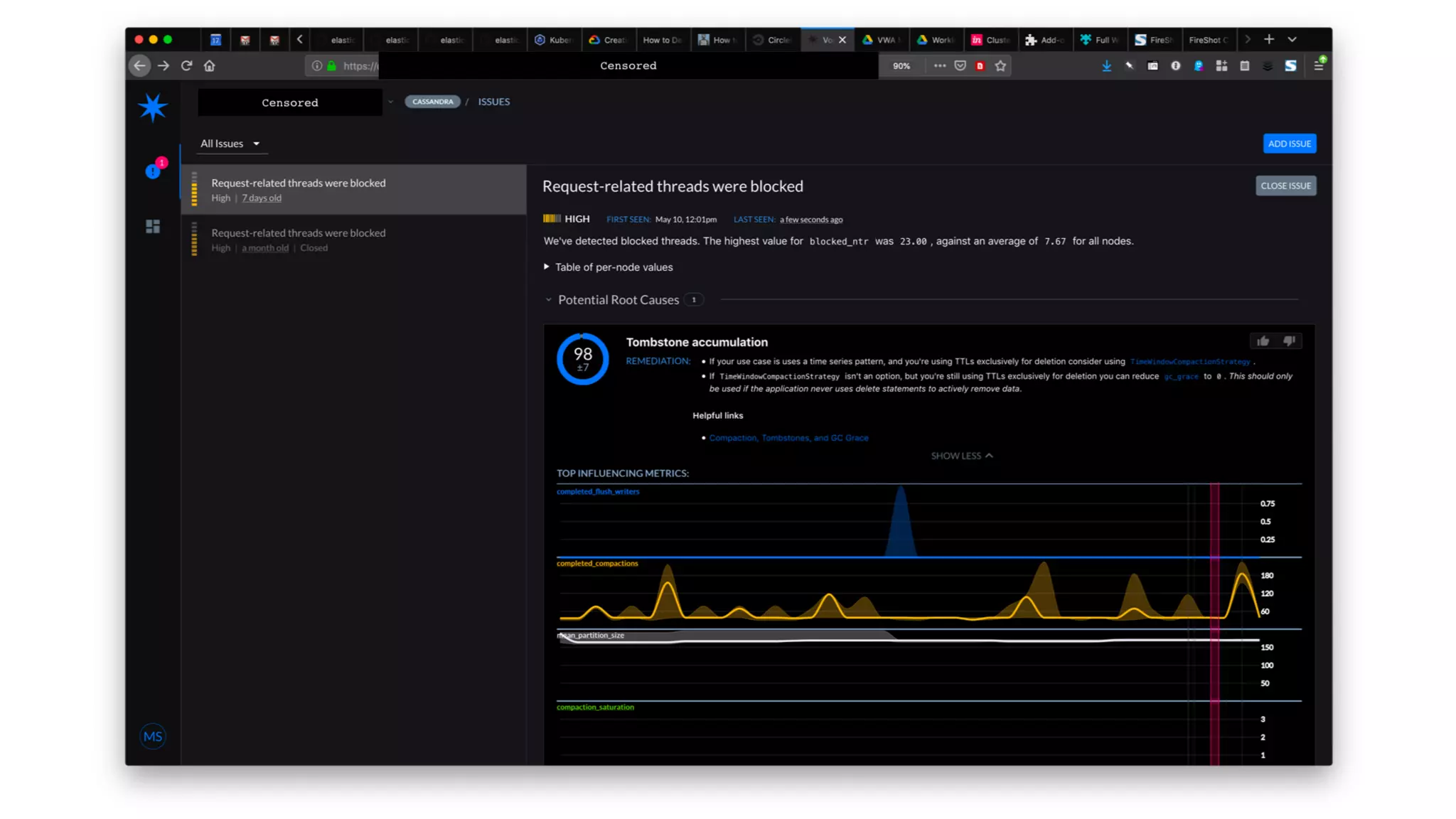Open browser downloads arrow icon
1456x819 pixels.
point(1106,65)
